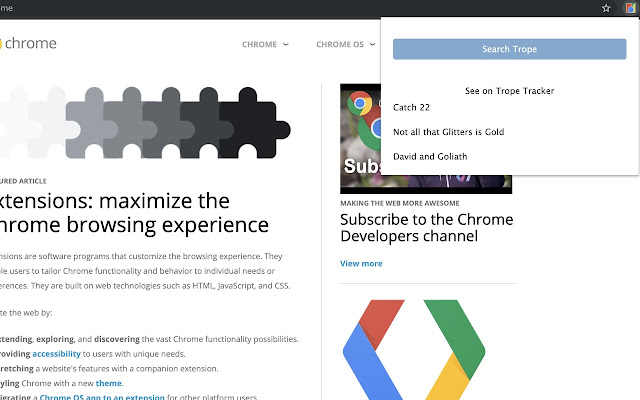Open the theme link

(109, 383)
